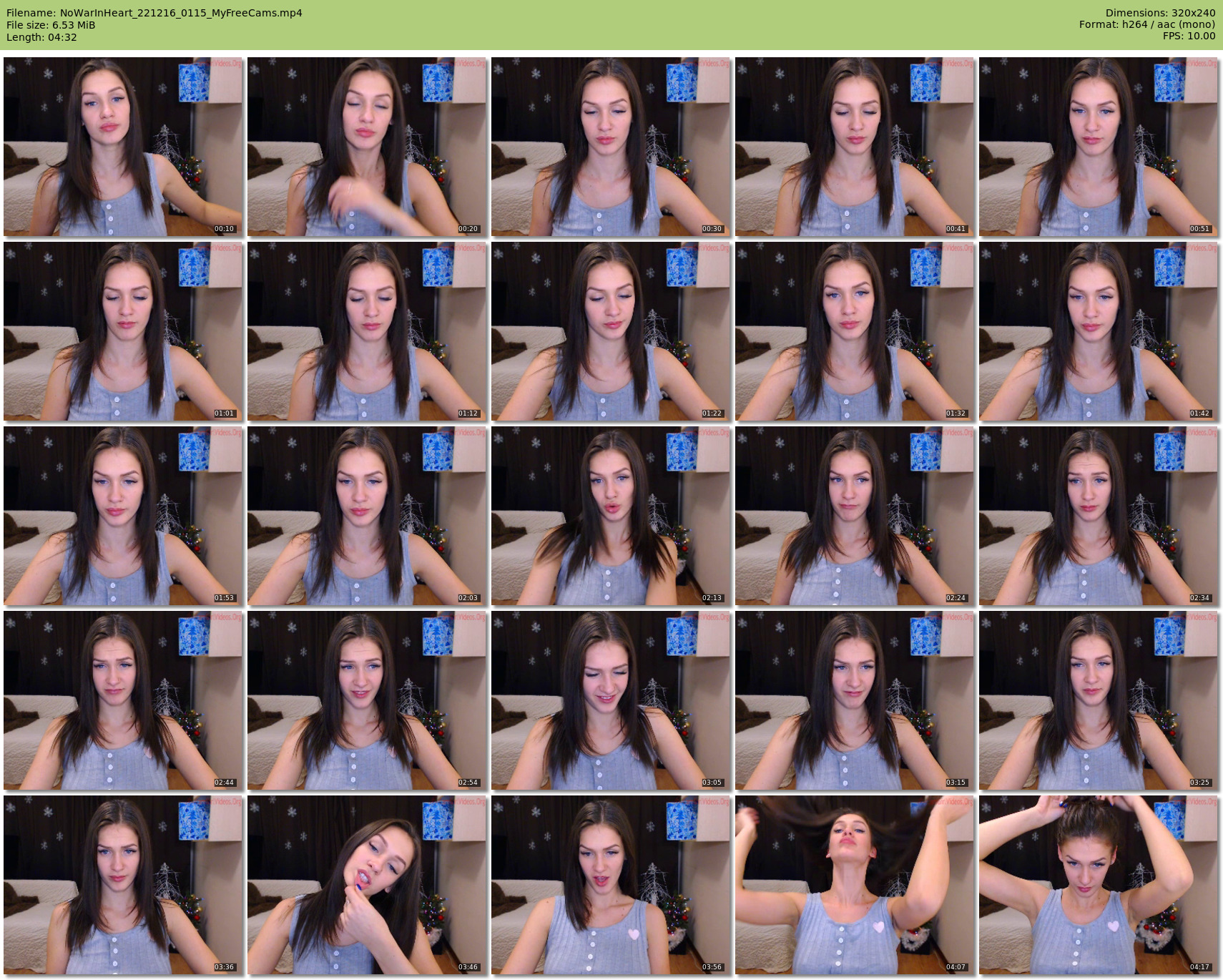Click the Filename line in the header
Screen dimensions: 1223x980
tap(154, 13)
